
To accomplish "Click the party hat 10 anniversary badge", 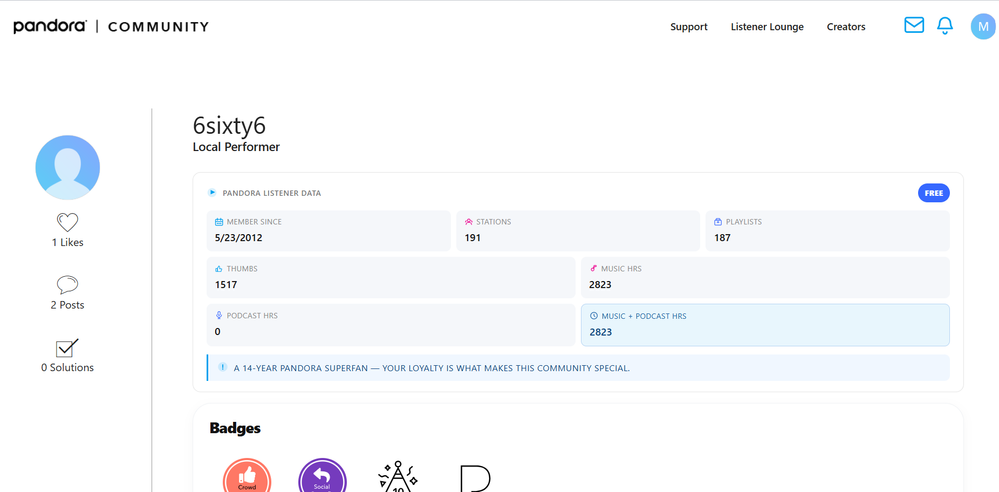I will pyautogui.click(x=398, y=477).
